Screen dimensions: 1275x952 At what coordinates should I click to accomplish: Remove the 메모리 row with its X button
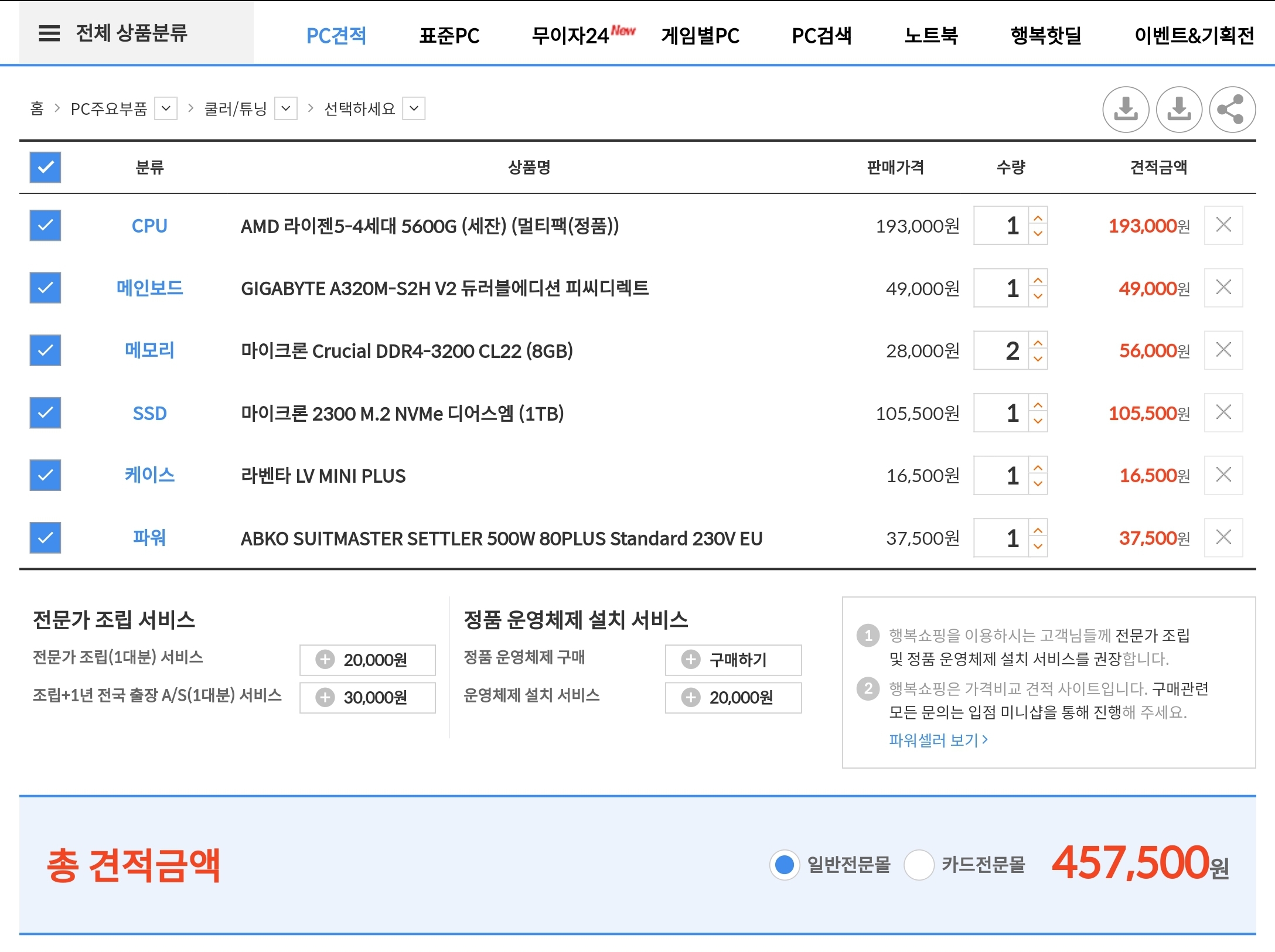(1223, 350)
